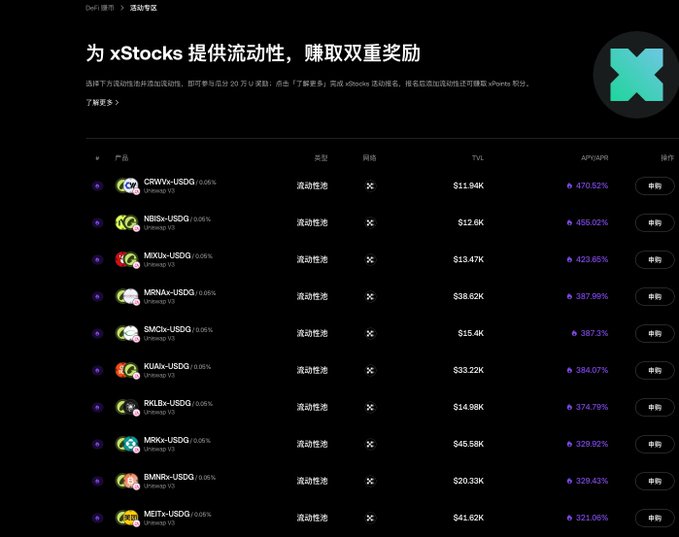Click the TVL column header
Image resolution: width=679 pixels, height=537 pixels.
click(x=478, y=158)
